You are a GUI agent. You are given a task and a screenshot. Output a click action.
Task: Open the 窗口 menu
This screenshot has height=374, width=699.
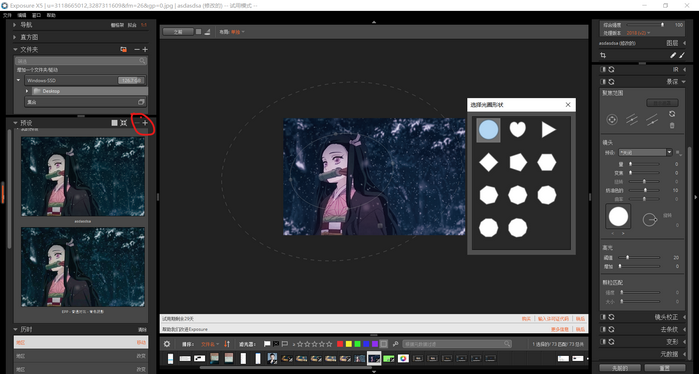[37, 15]
